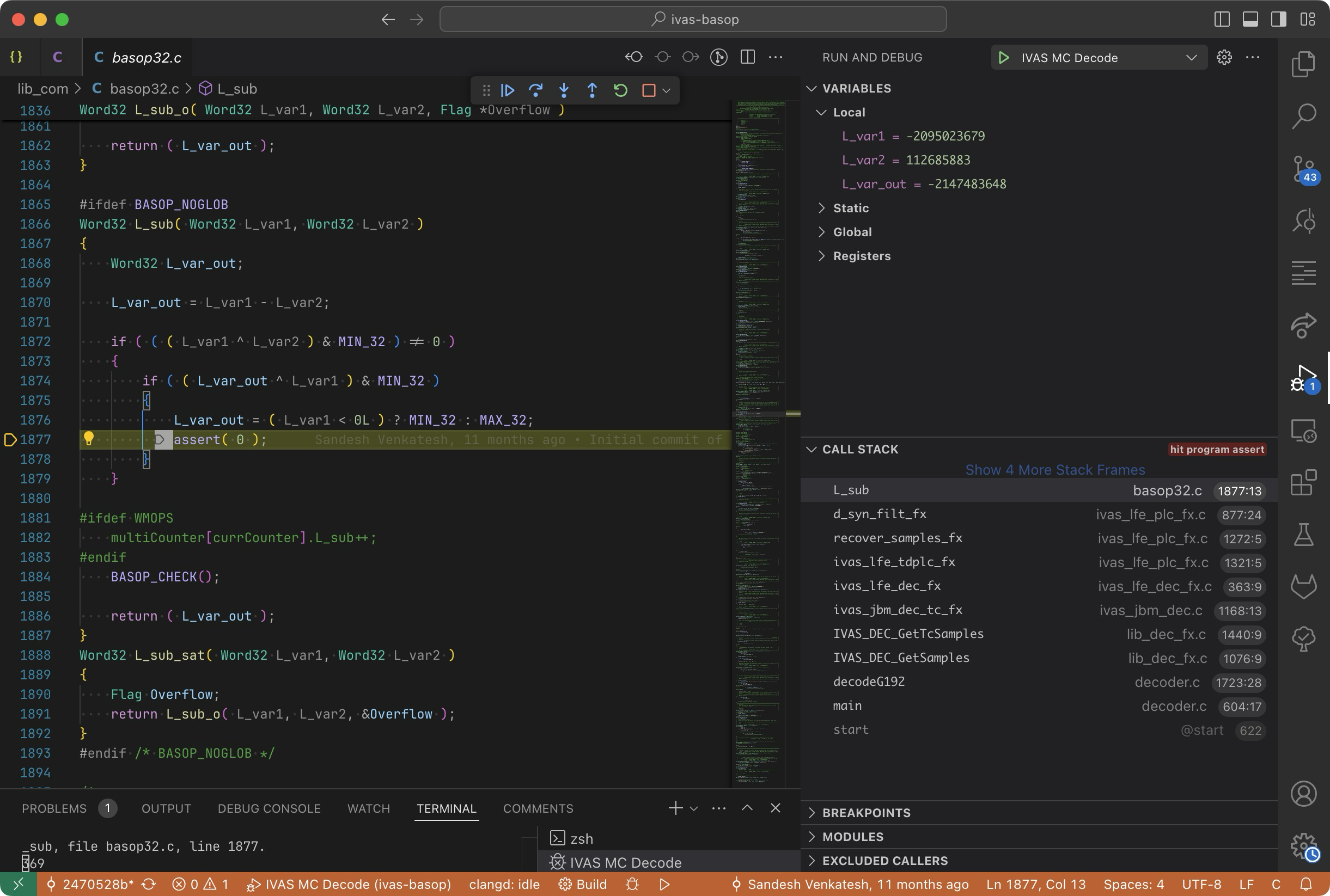Click Step Out in debug toolbar
Image resolution: width=1330 pixels, height=896 pixels.
click(x=592, y=90)
